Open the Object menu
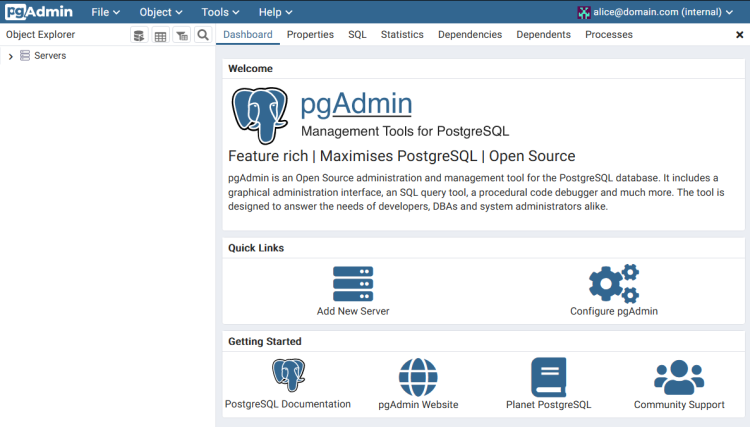This screenshot has height=427, width=750. [161, 12]
